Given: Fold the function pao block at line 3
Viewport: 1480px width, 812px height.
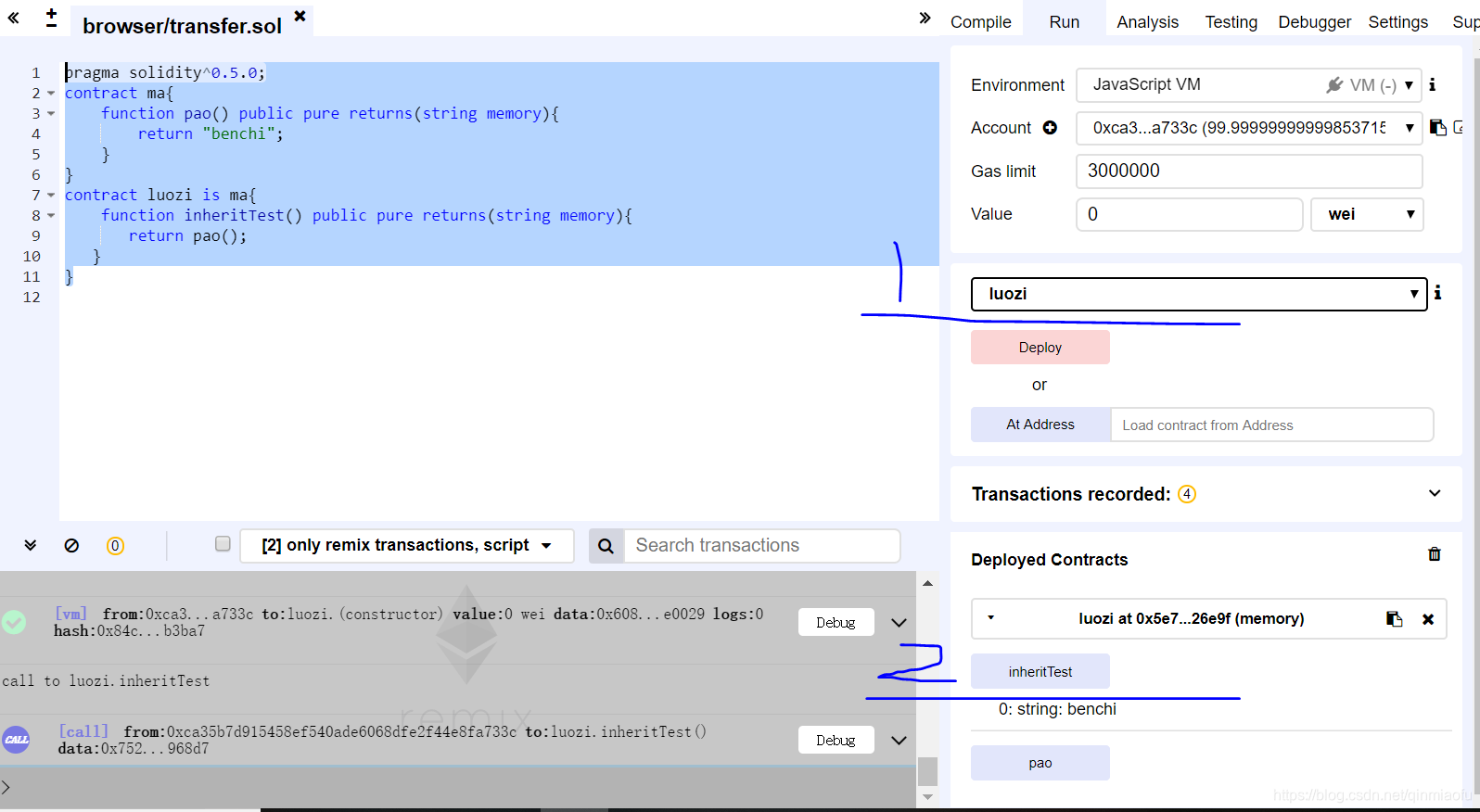Looking at the screenshot, I should click(51, 113).
